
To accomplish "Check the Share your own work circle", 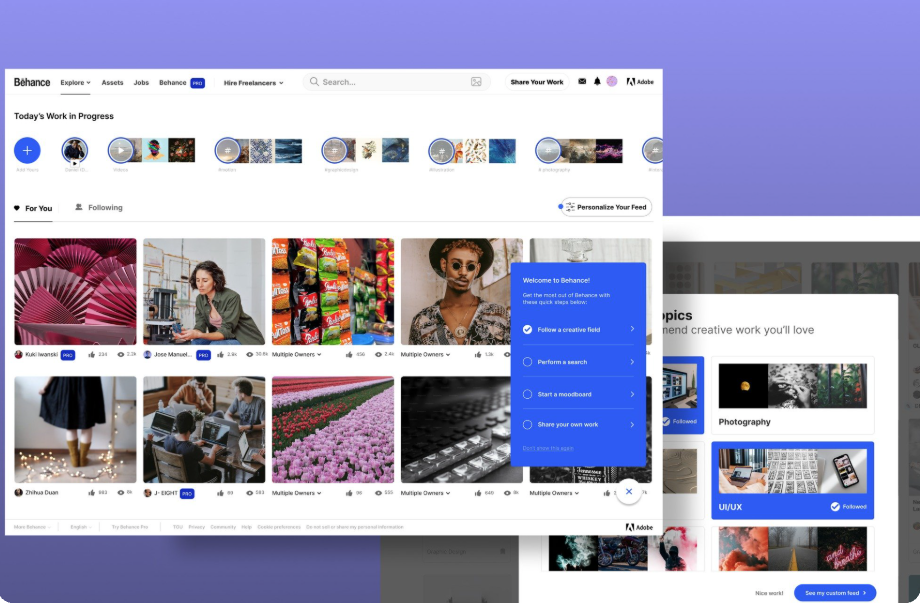I will tap(527, 425).
